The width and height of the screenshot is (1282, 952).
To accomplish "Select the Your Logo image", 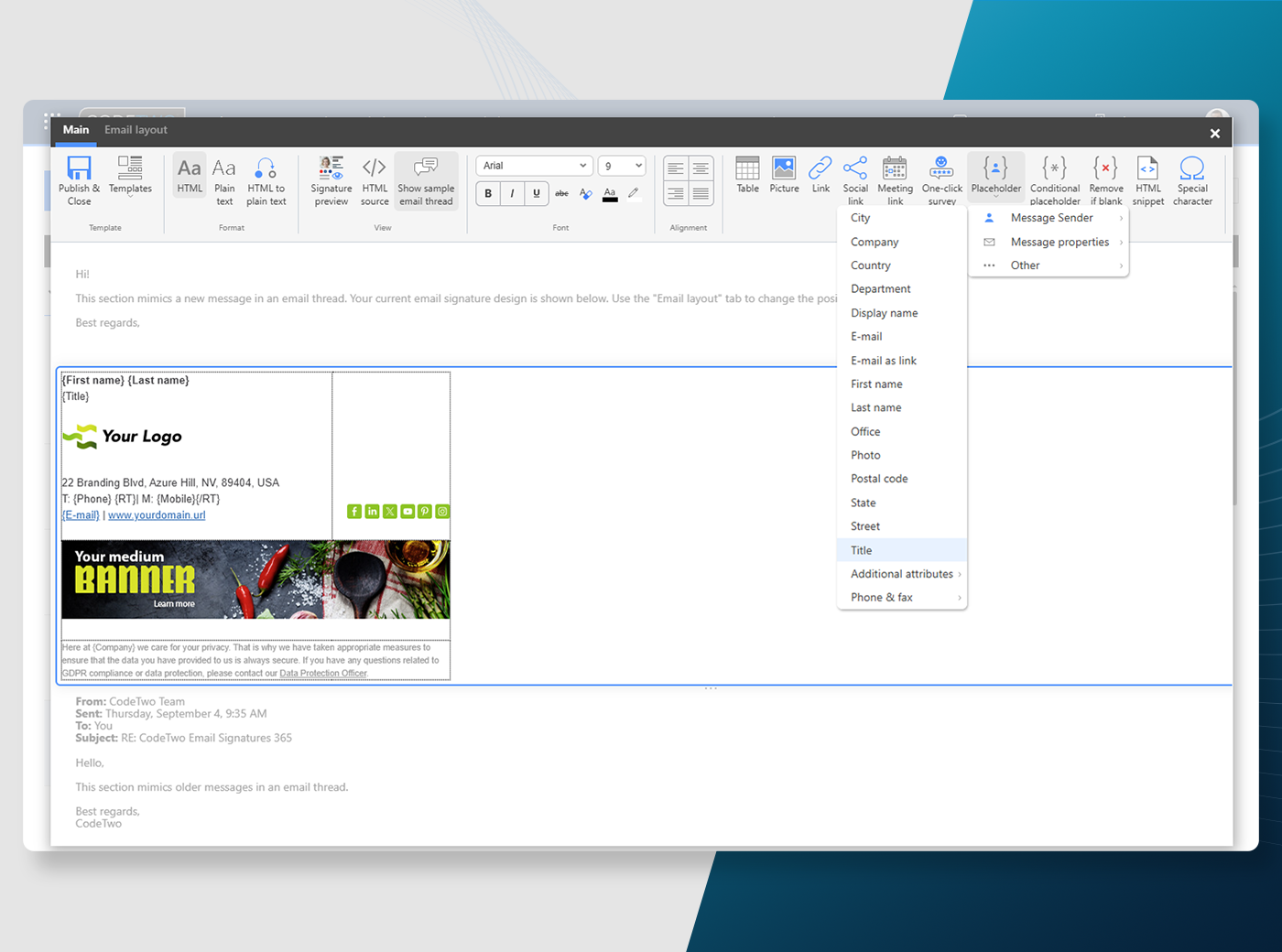I will coord(122,437).
